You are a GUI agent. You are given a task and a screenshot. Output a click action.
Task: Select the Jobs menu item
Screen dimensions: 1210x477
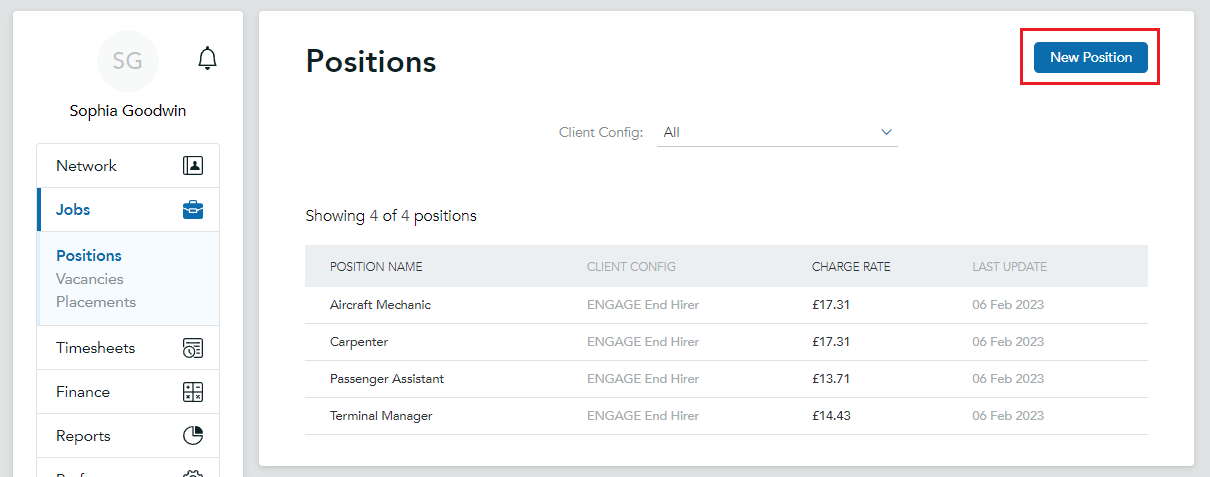128,210
